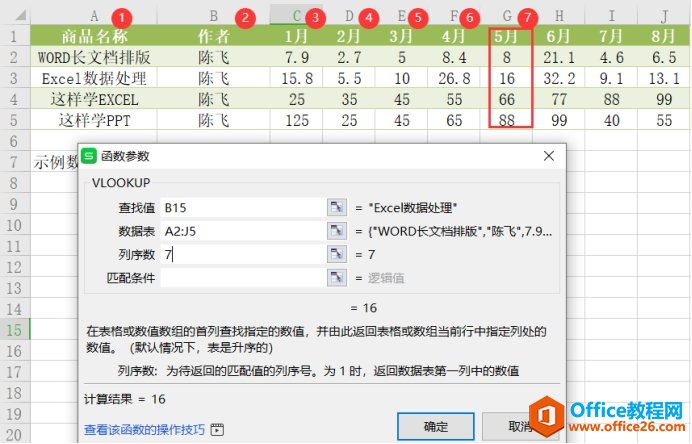This screenshot has height=444, width=692.
Task: Click cell 125 in 这样学PPT row
Action: click(296, 120)
